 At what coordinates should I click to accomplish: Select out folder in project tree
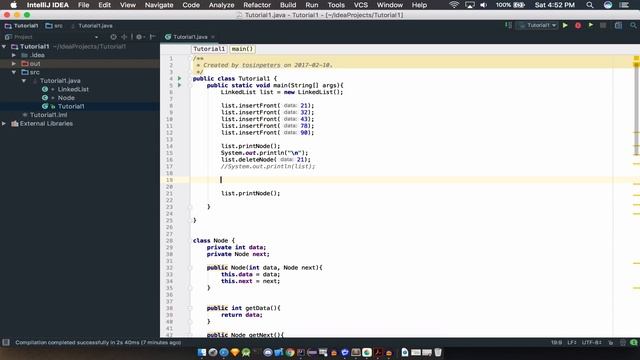pyautogui.click(x=35, y=64)
